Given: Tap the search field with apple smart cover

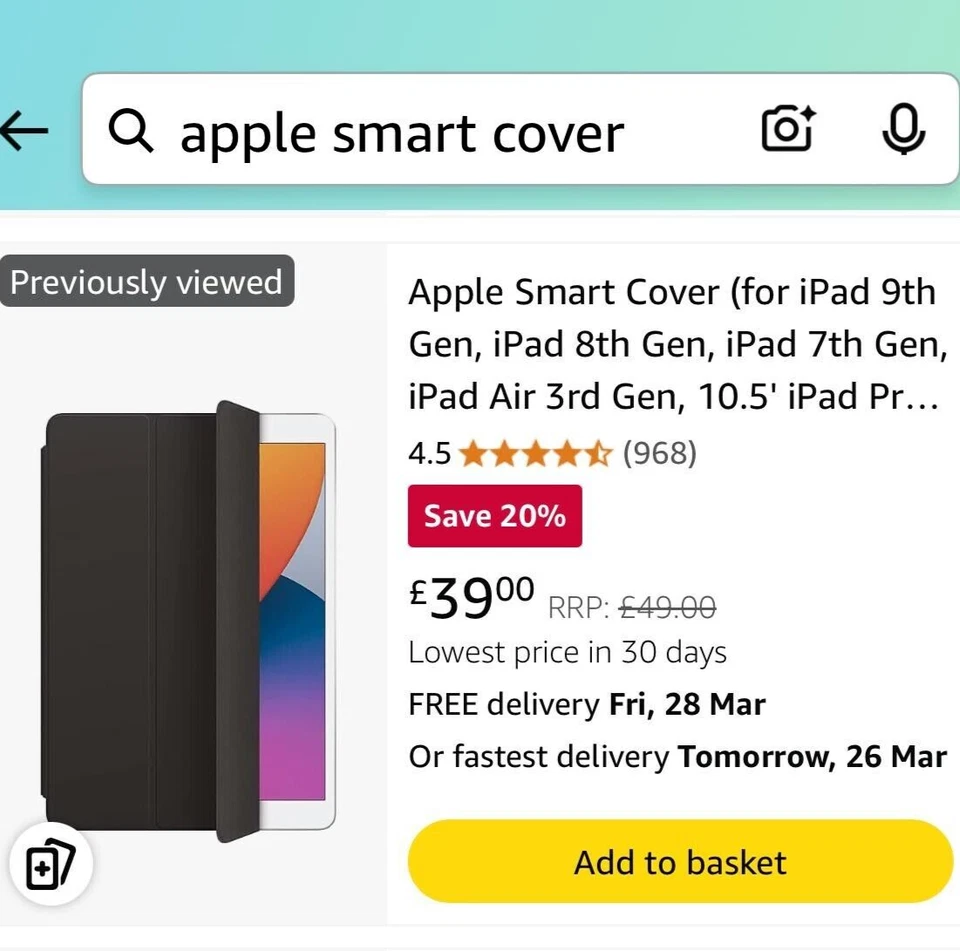Looking at the screenshot, I should [x=400, y=133].
